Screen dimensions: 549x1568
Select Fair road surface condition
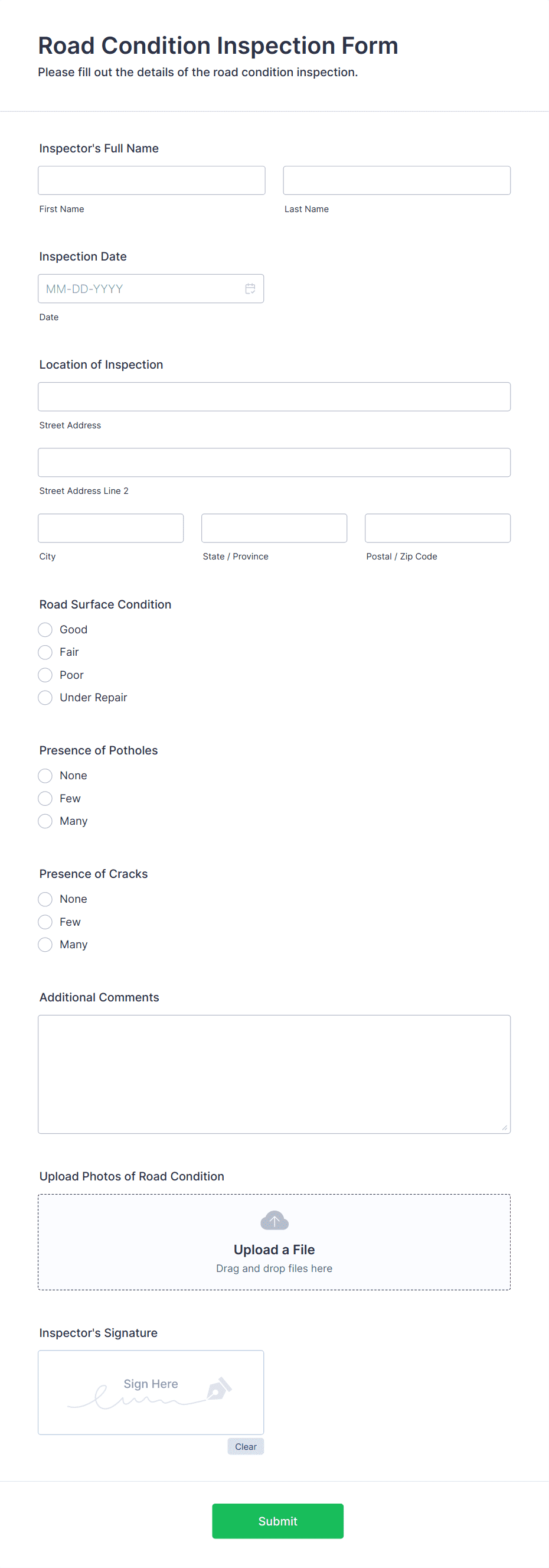[x=45, y=652]
